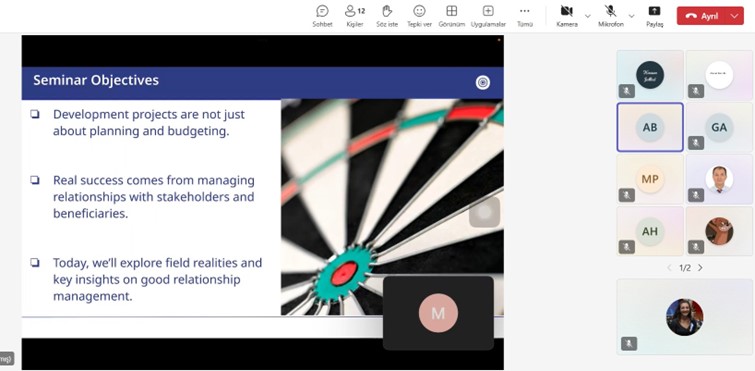Click bullet about stakeholders and beneficiaries
This screenshot has height=371, width=755.
pos(154,197)
